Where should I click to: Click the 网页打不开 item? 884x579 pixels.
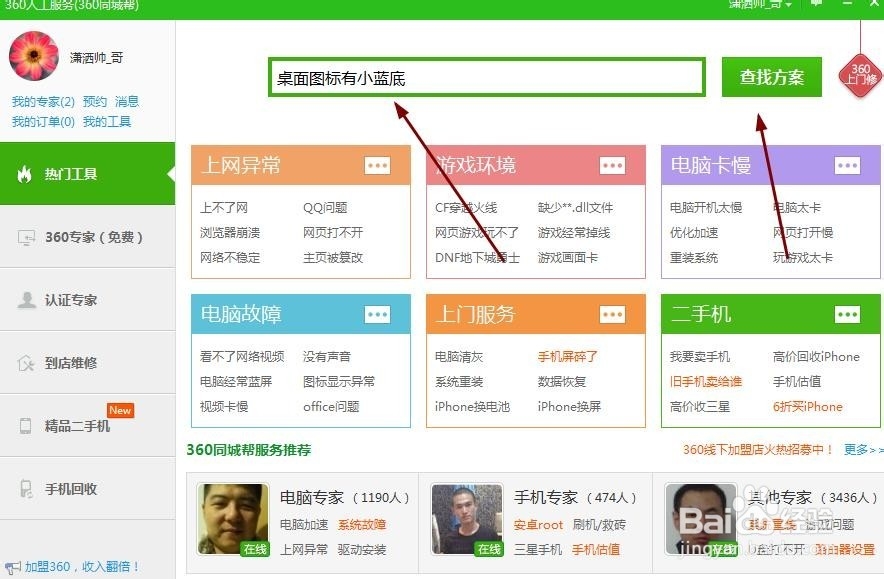(333, 233)
